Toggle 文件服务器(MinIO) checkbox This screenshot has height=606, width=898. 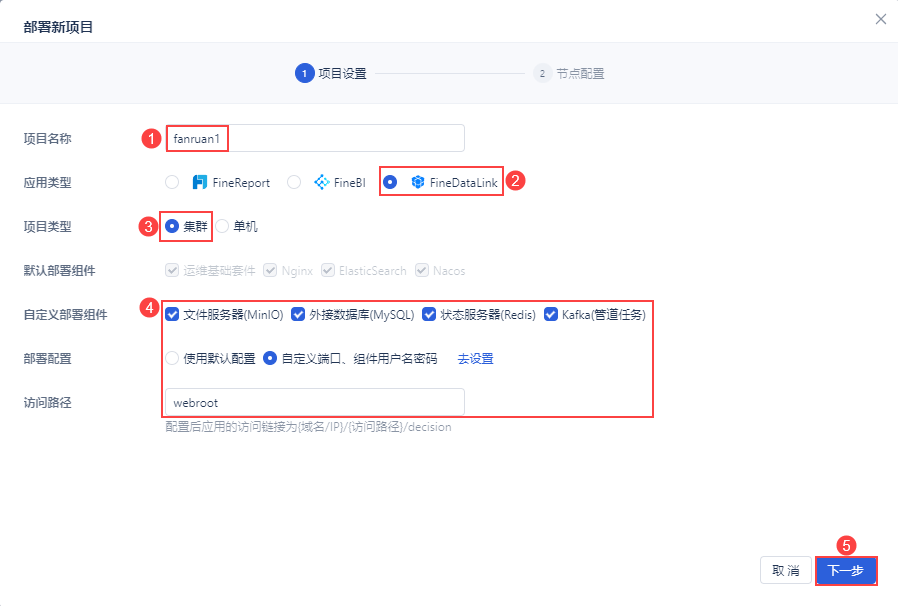click(172, 314)
